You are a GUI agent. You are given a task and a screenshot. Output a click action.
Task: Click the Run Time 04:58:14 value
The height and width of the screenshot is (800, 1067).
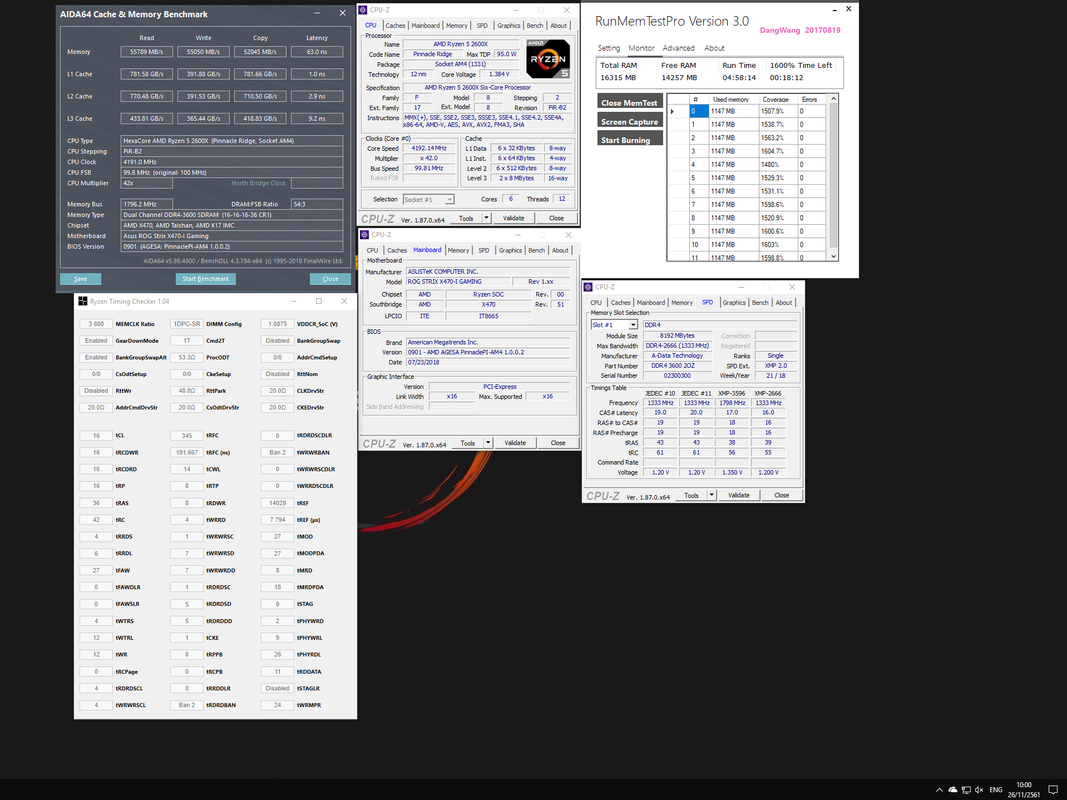[739, 78]
